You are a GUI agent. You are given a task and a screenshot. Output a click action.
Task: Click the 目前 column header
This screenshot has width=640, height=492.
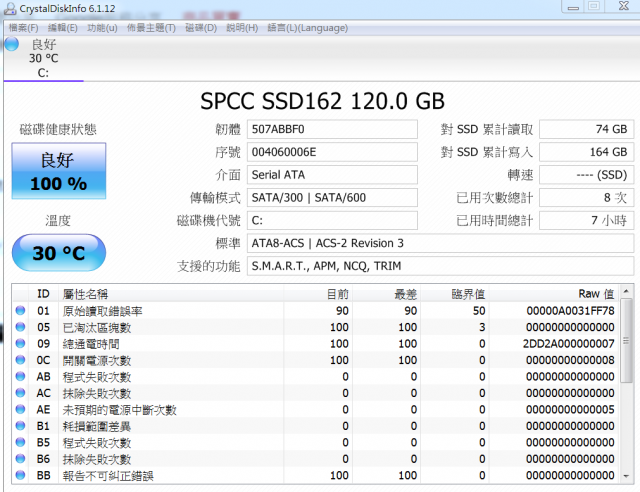click(318, 294)
